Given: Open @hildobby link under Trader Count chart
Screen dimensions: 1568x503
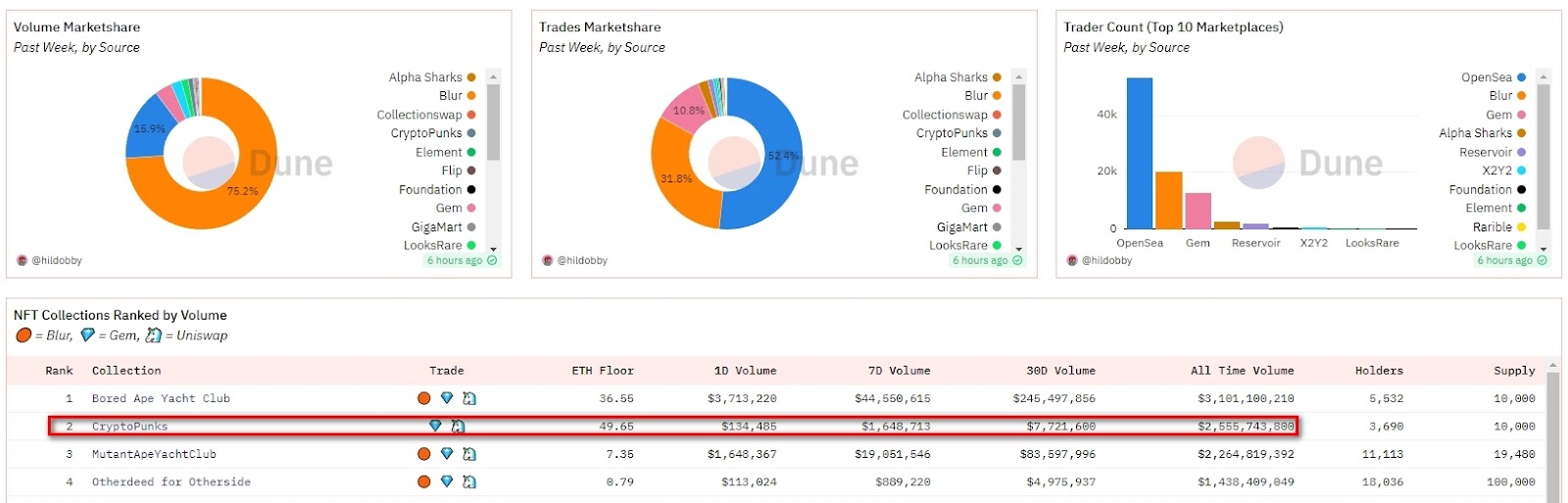Looking at the screenshot, I should 1106,261.
